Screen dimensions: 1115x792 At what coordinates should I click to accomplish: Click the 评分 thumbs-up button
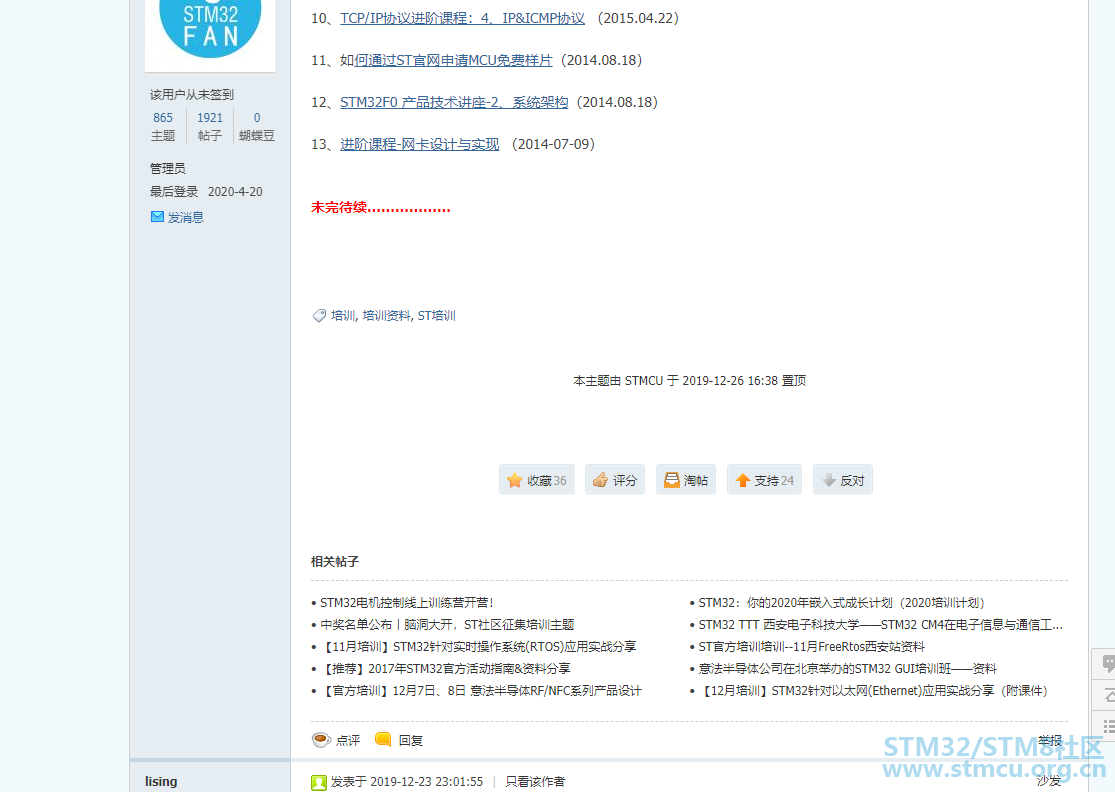tap(615, 480)
